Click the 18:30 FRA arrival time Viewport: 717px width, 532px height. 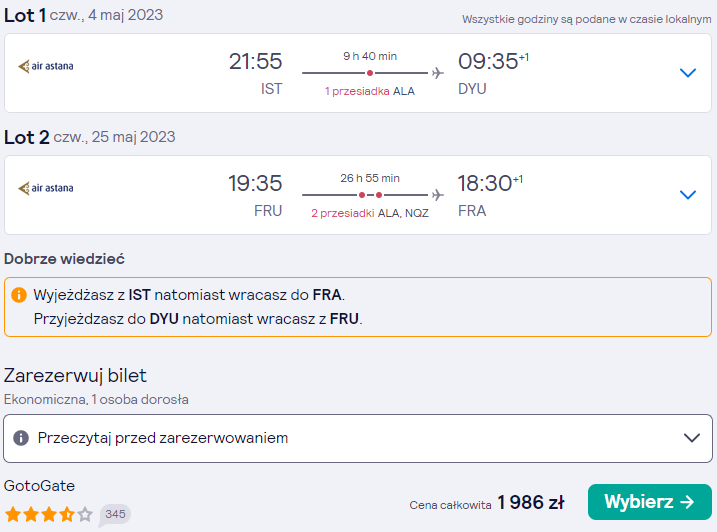[x=485, y=183]
